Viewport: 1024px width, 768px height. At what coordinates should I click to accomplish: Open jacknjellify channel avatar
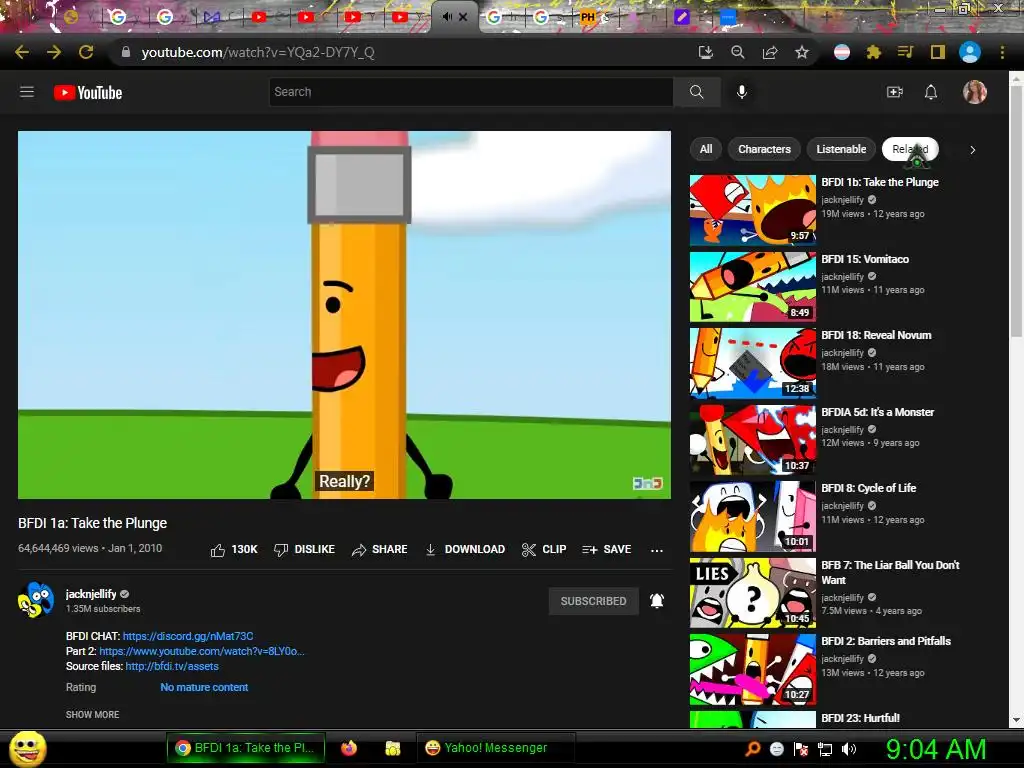[36, 600]
